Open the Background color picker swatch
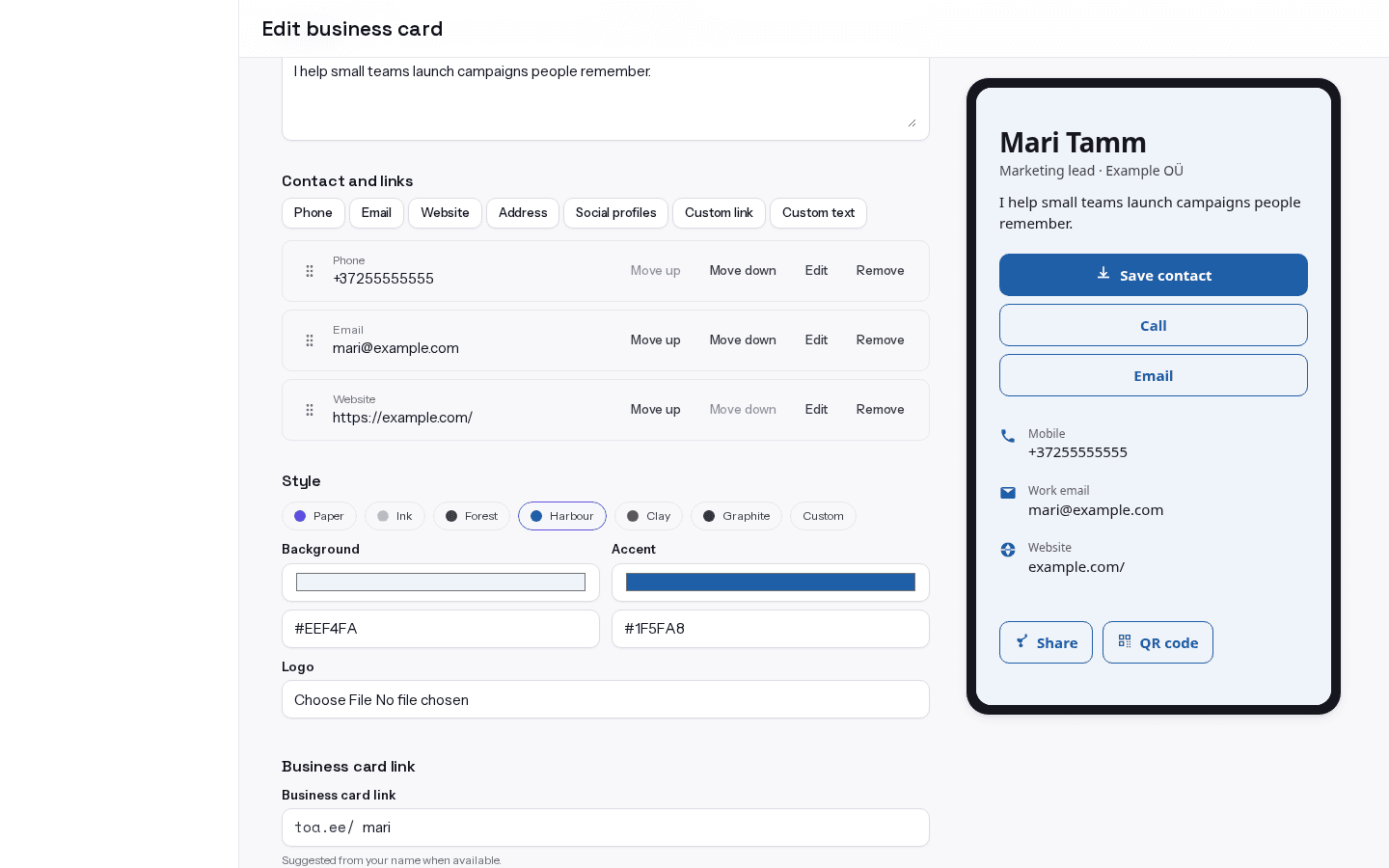 (x=441, y=583)
